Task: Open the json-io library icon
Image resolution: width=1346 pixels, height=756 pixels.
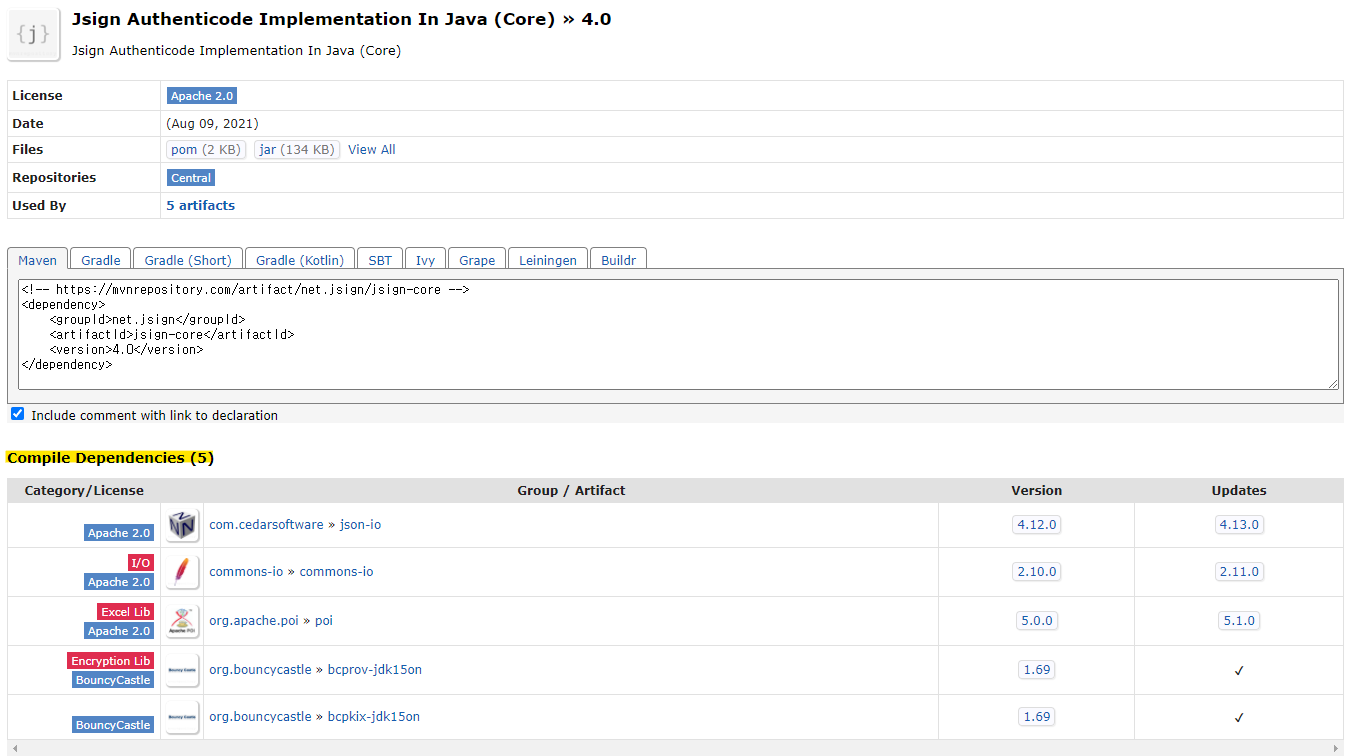Action: point(183,524)
